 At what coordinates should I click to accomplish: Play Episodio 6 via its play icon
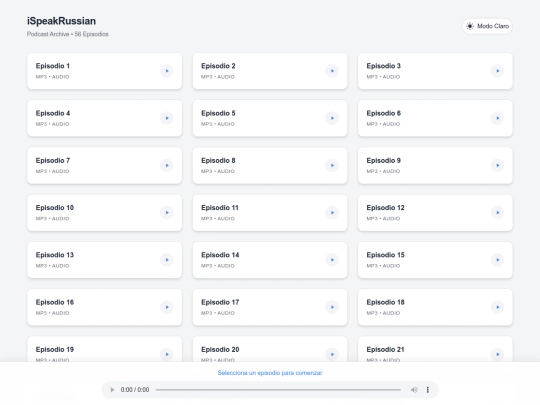[497, 118]
